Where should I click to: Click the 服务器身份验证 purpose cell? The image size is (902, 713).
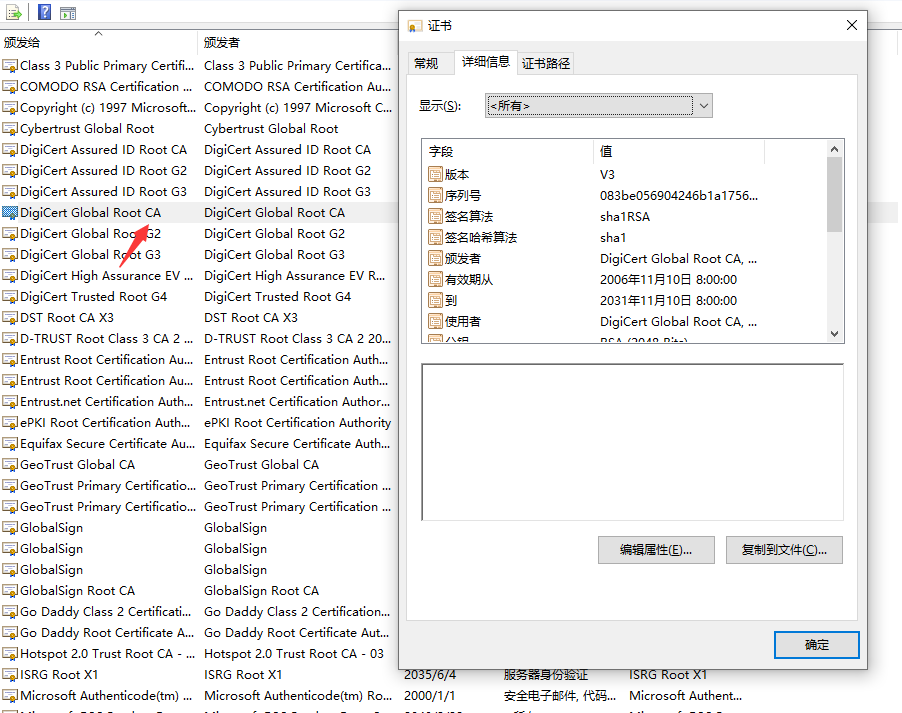545,675
